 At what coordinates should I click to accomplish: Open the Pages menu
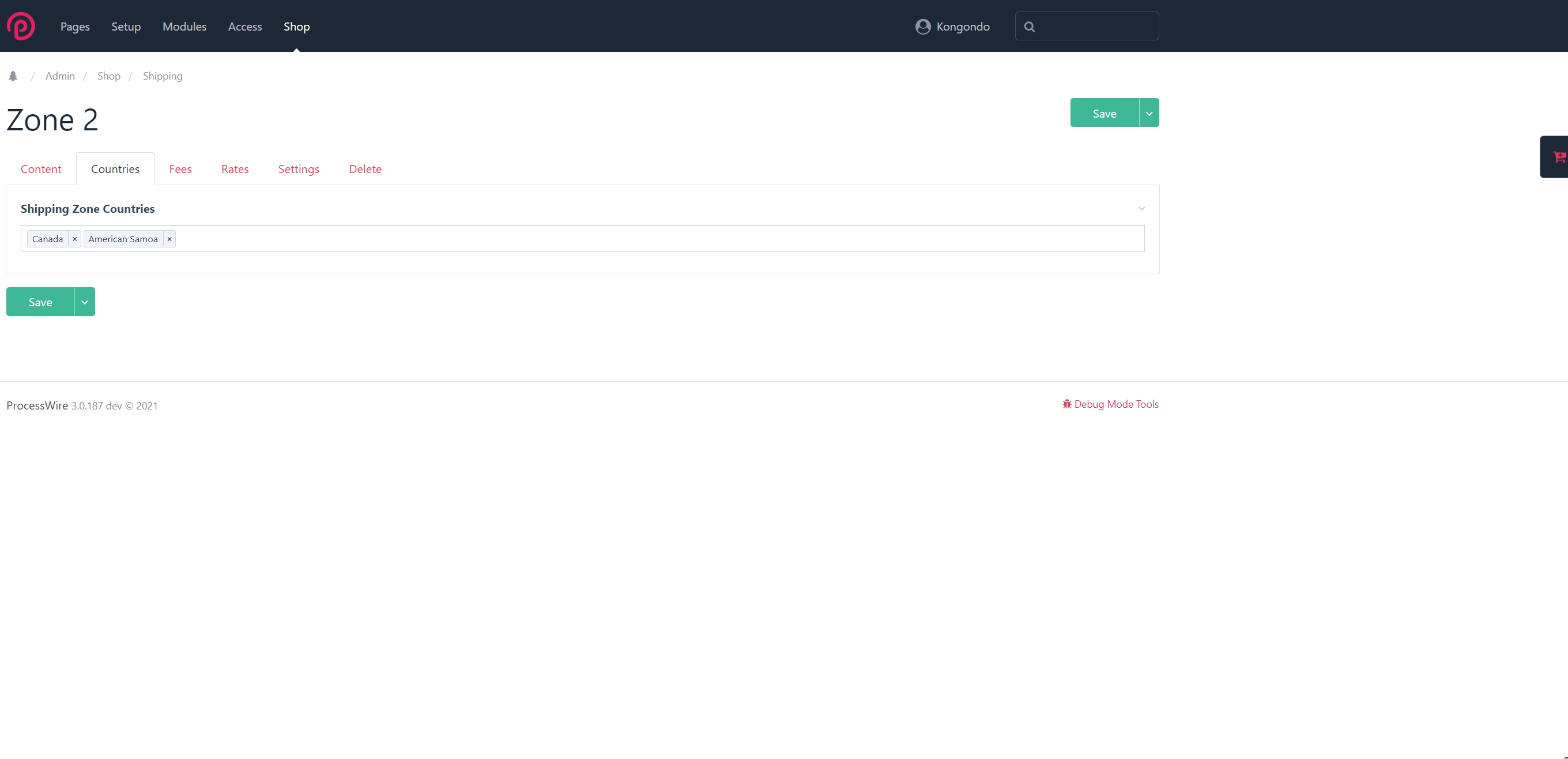tap(75, 26)
